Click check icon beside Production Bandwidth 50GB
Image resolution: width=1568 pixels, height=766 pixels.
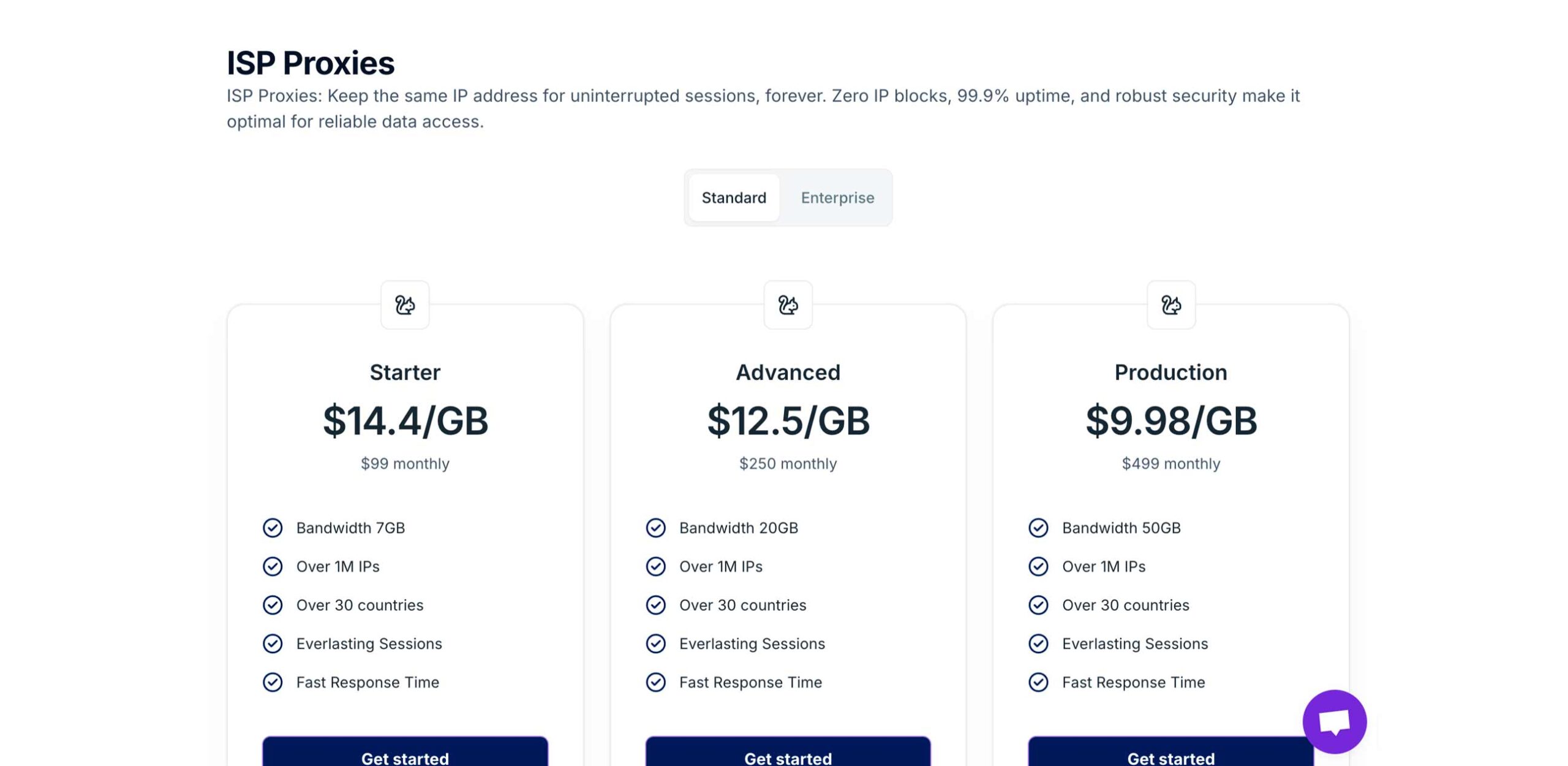tap(1038, 528)
